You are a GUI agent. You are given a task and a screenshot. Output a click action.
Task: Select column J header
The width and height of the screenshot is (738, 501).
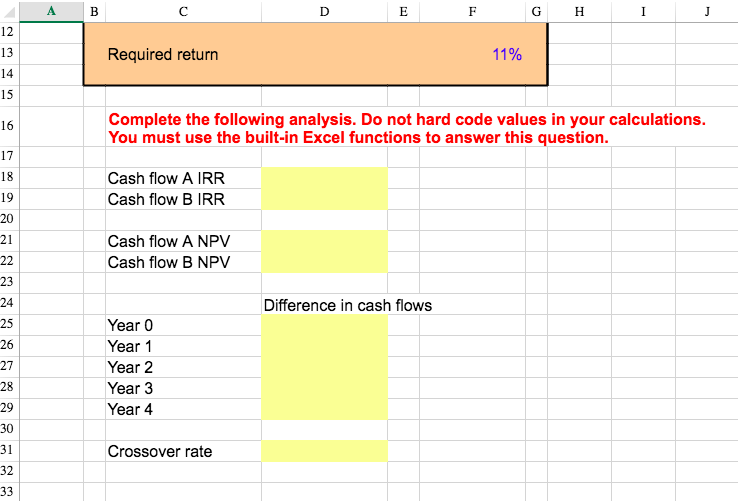click(x=706, y=11)
